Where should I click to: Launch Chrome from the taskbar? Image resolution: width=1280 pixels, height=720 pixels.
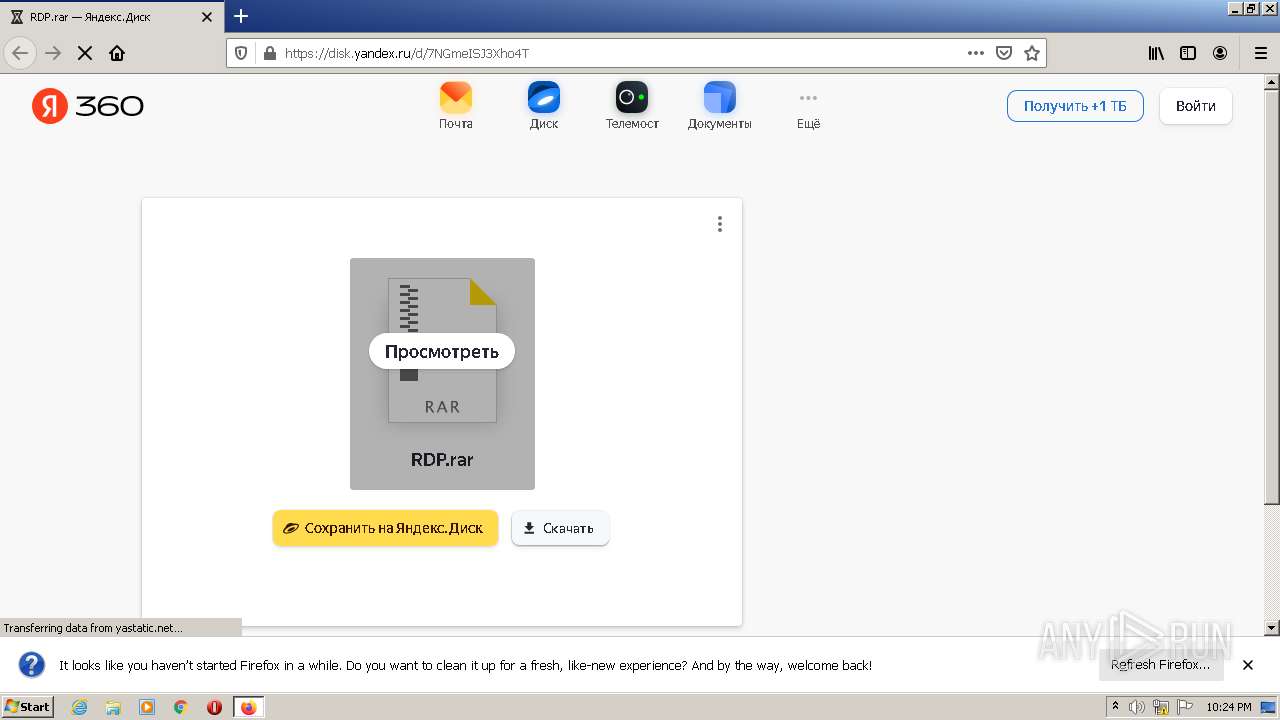coord(181,707)
